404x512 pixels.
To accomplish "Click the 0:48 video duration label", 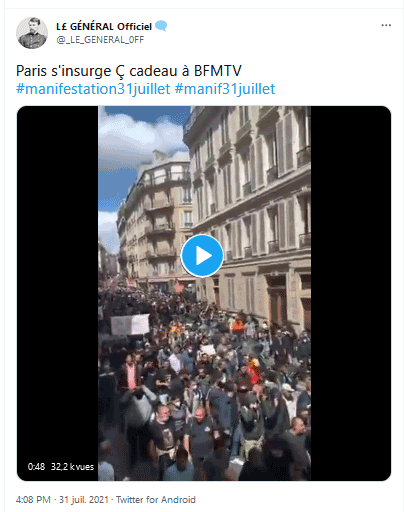I will tap(36, 467).
